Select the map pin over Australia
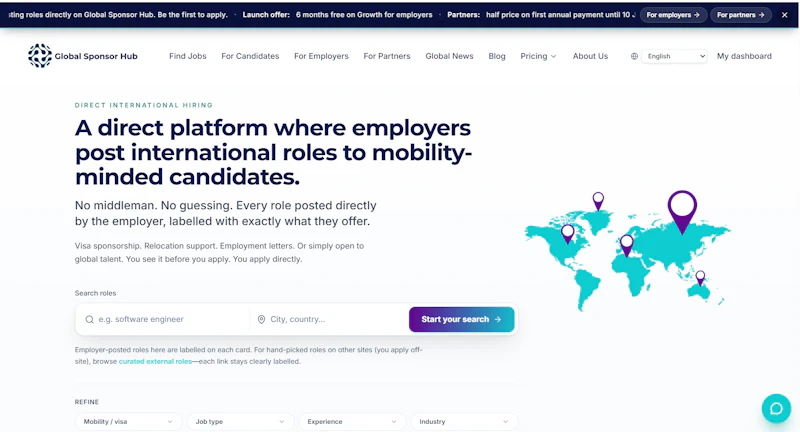 [701, 278]
